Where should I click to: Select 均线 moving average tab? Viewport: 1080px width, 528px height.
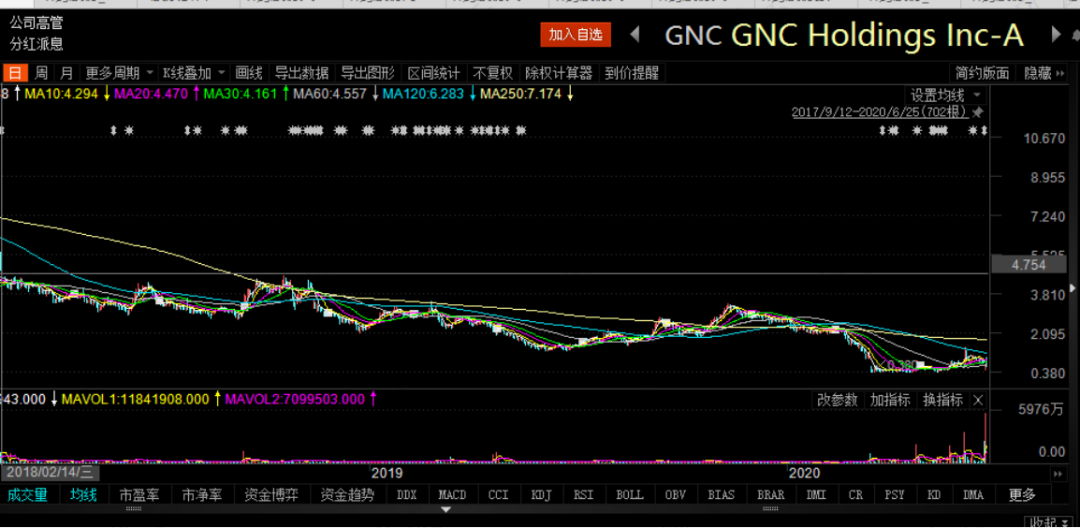point(83,494)
